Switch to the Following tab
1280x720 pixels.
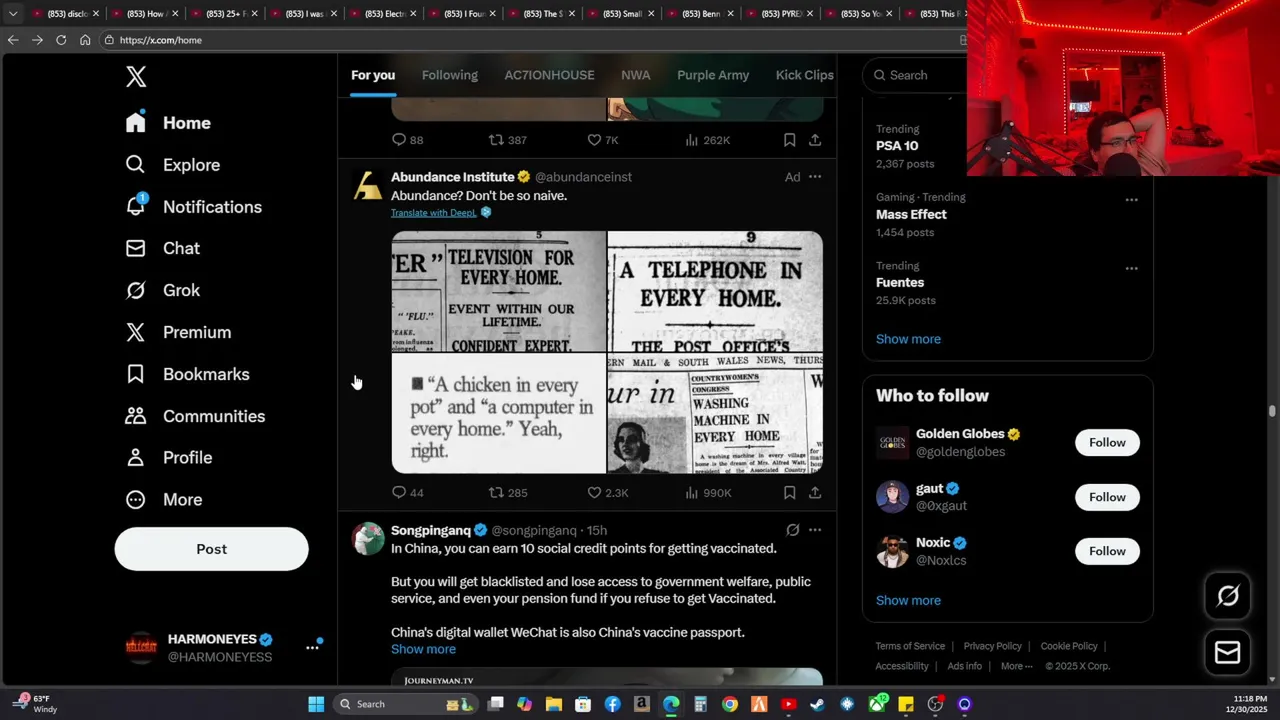pyautogui.click(x=450, y=75)
